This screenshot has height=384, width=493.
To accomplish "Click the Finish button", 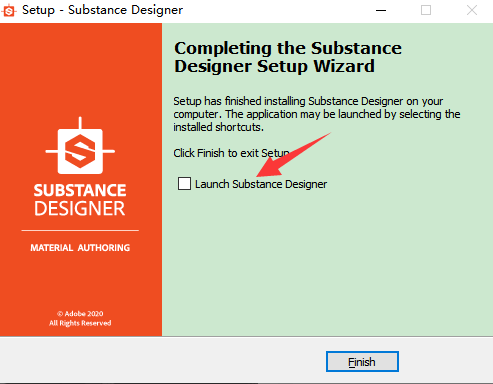I will 362,361.
